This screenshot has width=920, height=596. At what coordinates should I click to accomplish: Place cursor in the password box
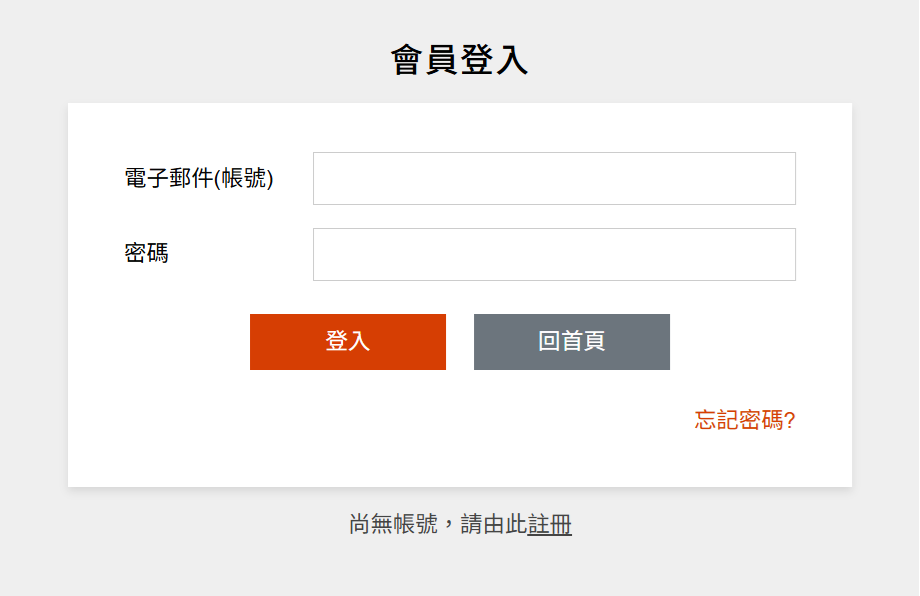554,254
